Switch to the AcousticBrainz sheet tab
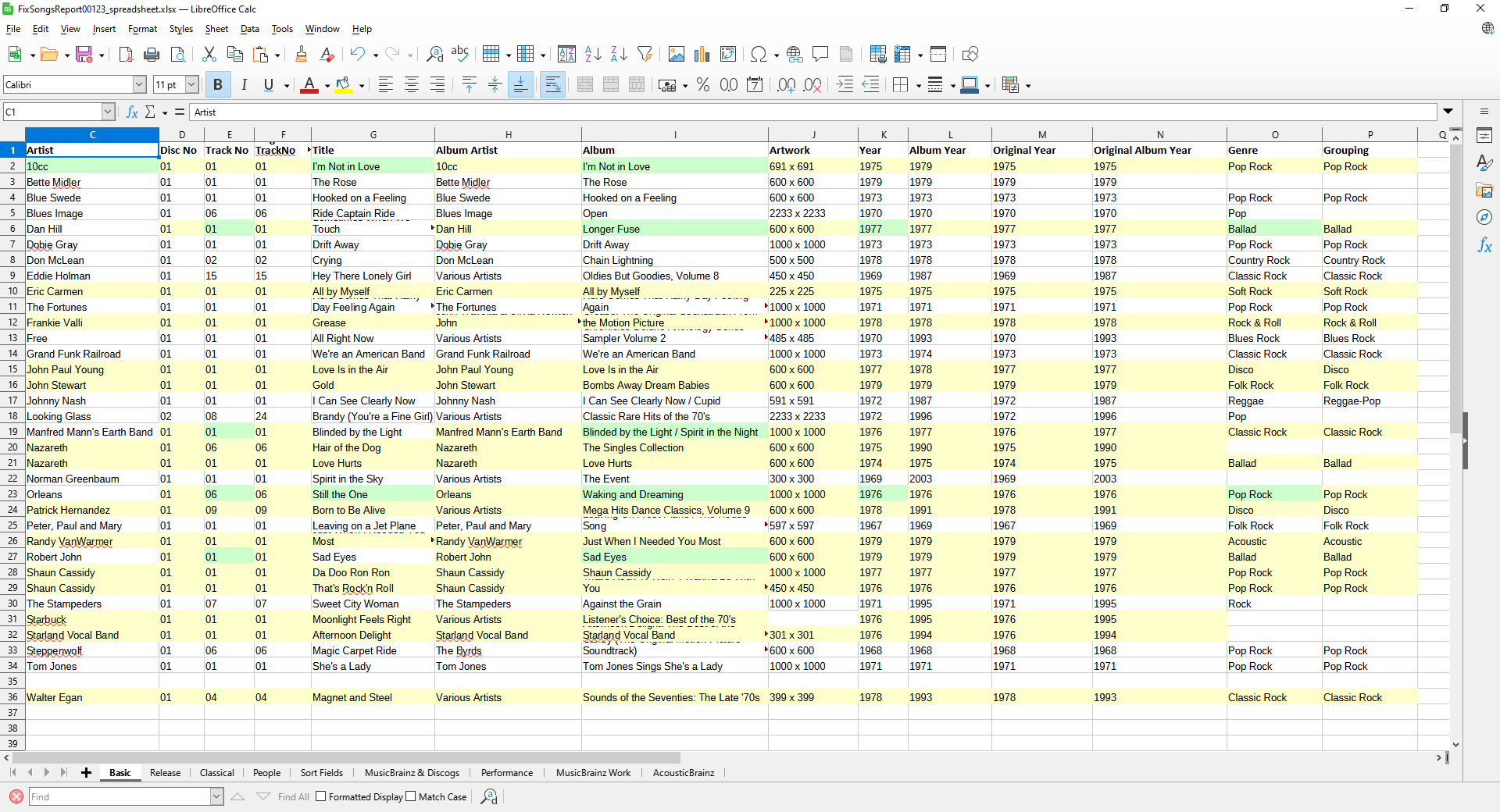 684,773
